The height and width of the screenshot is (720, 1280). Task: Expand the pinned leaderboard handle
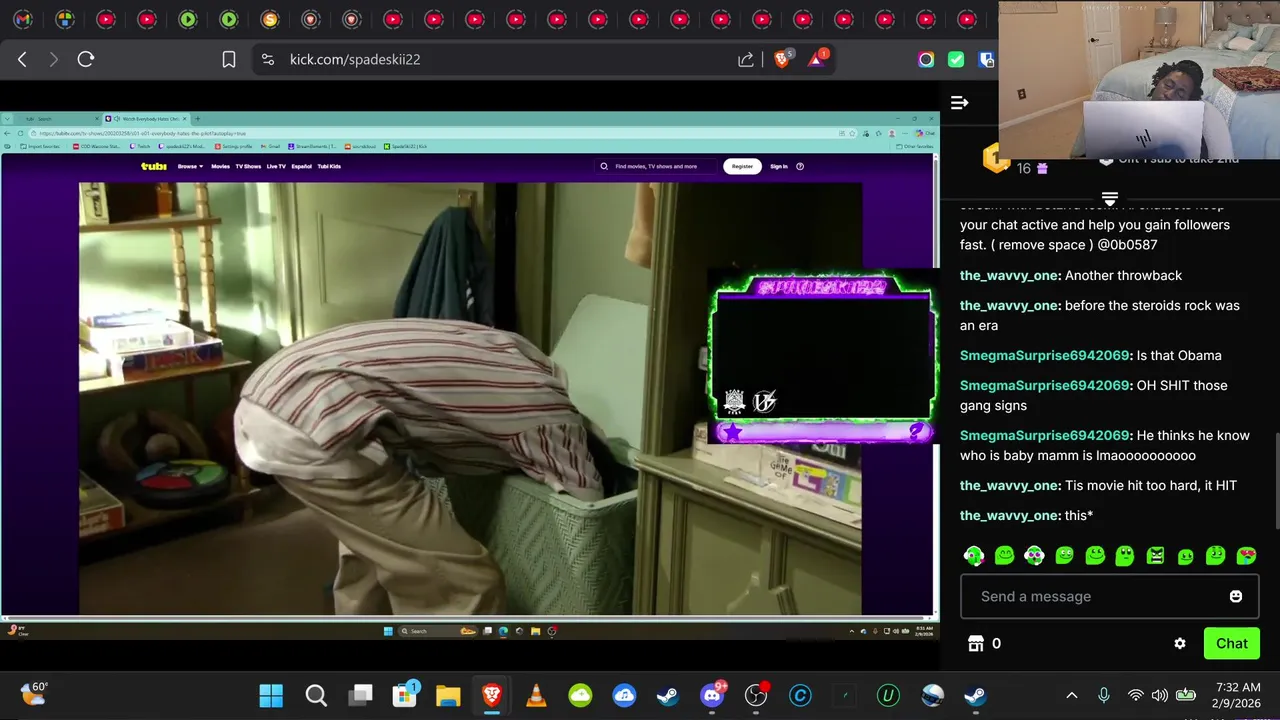point(1109,198)
